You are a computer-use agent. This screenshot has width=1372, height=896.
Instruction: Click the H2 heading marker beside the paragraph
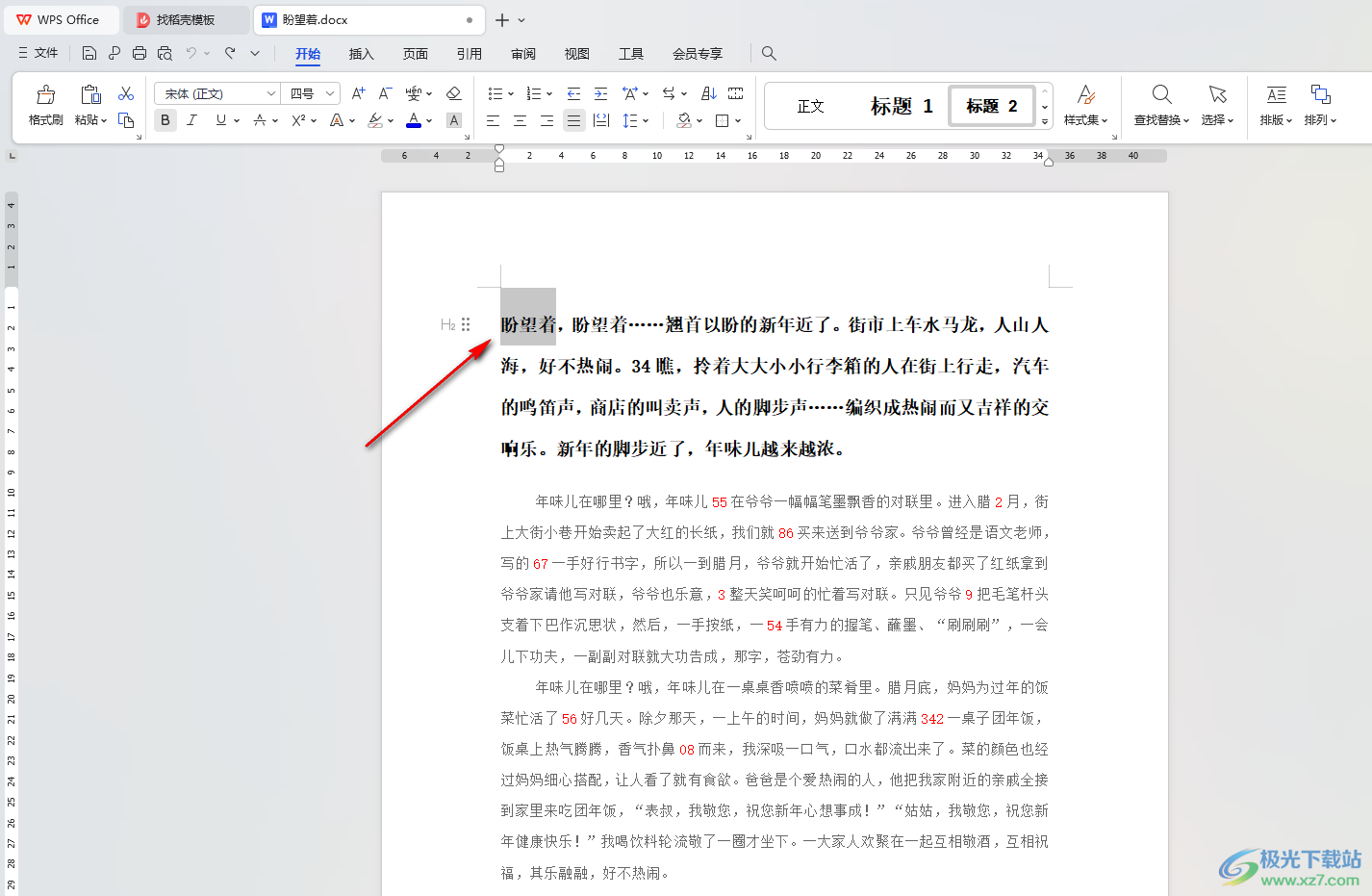tap(447, 324)
